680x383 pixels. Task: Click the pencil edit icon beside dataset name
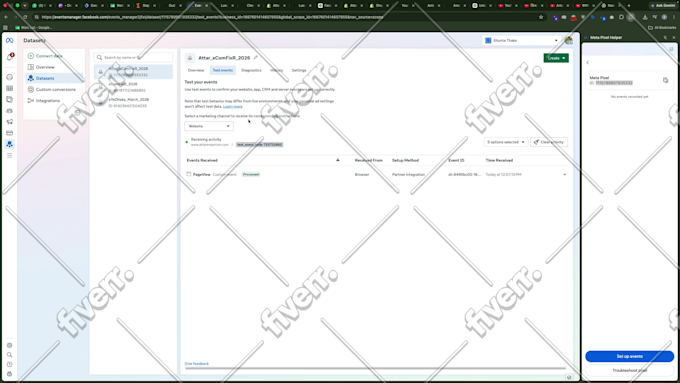[x=255, y=58]
